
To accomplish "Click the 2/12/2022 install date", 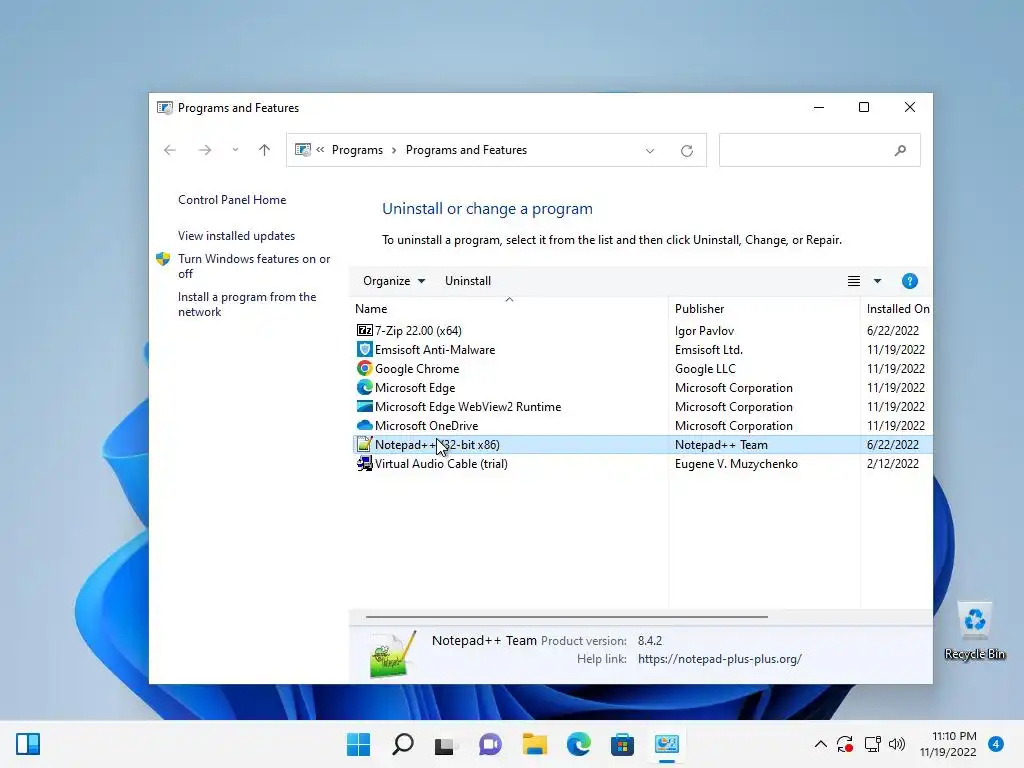I will 893,463.
